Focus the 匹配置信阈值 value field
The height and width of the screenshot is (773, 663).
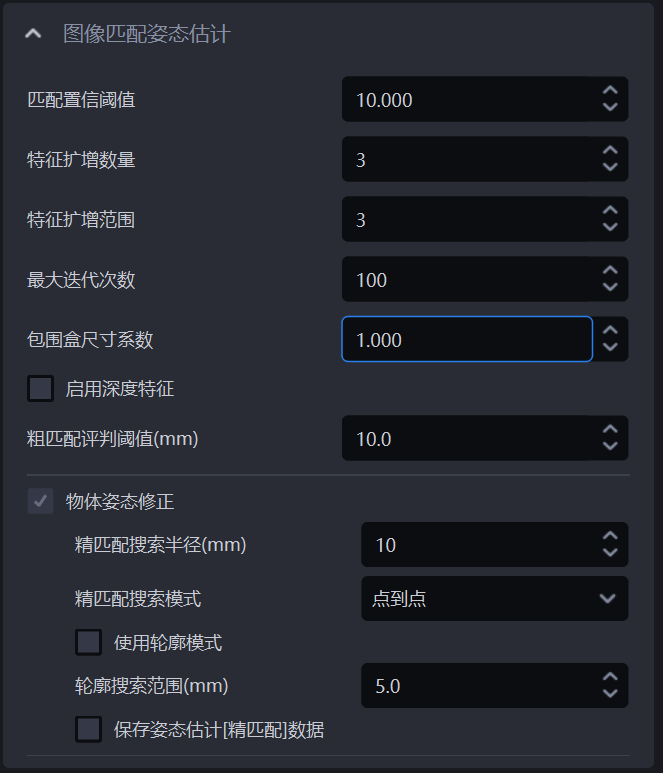coord(466,100)
